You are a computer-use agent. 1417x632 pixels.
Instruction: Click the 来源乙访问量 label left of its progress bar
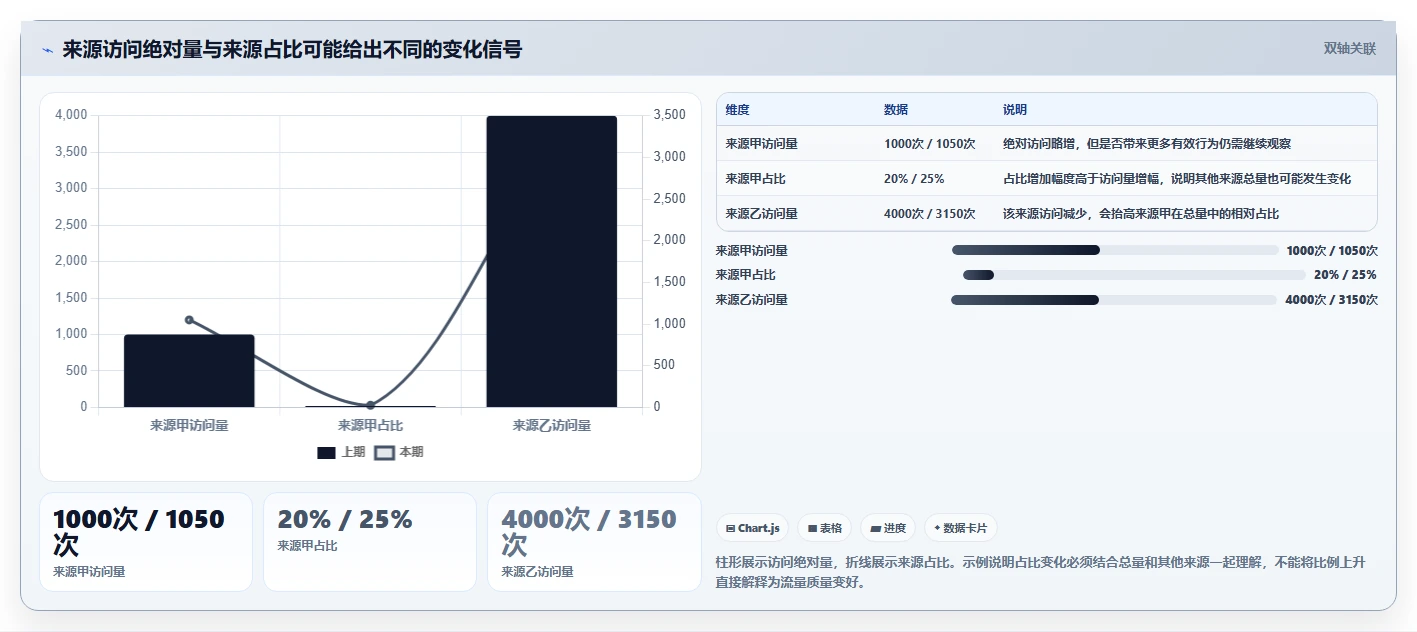(x=752, y=300)
